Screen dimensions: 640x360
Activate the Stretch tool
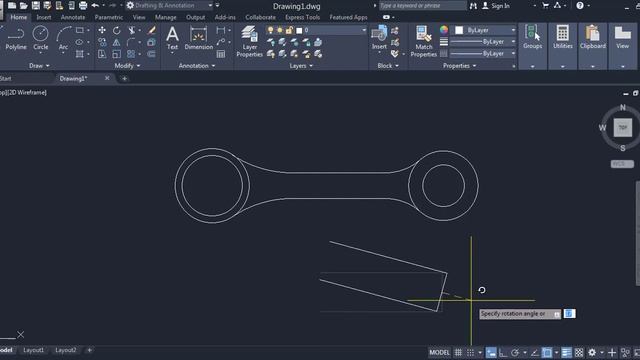click(x=102, y=54)
